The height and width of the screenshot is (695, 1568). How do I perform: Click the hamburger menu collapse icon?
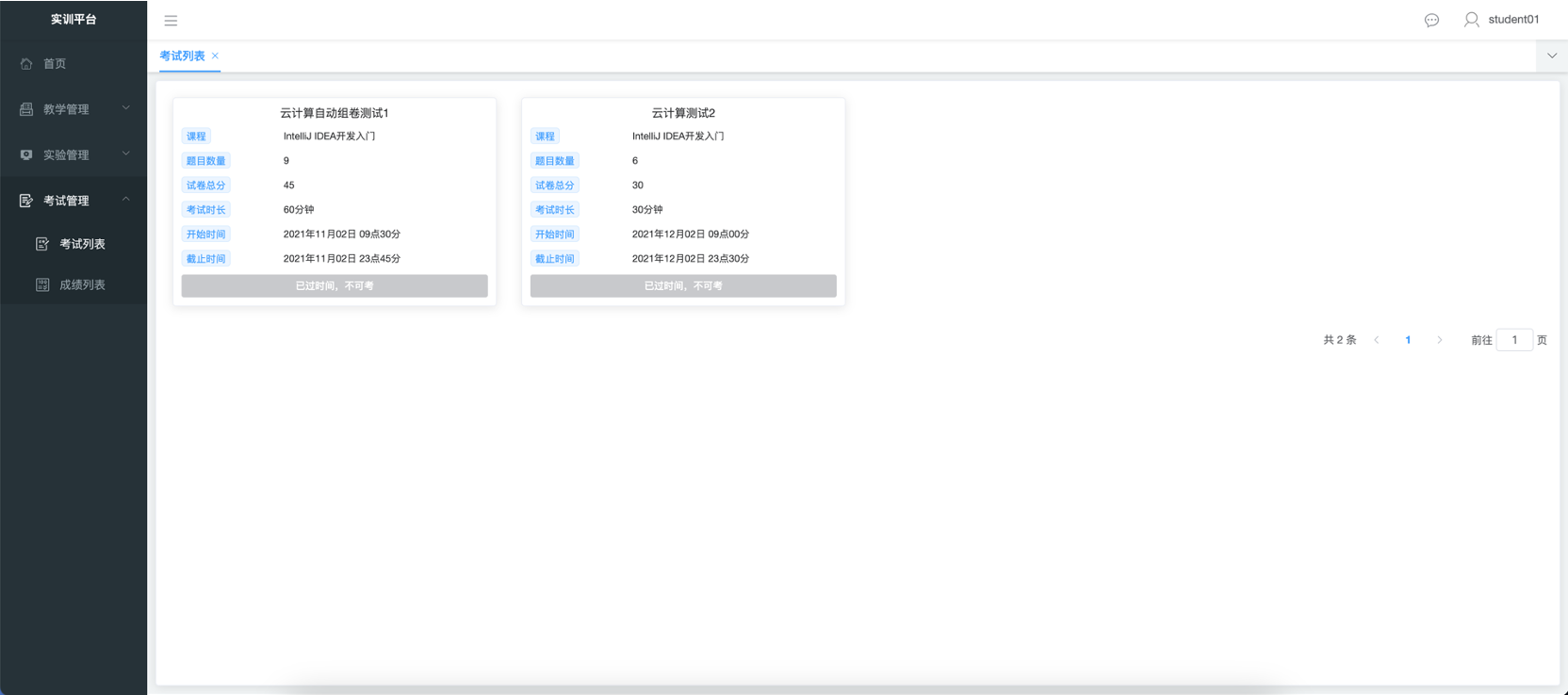pos(171,20)
